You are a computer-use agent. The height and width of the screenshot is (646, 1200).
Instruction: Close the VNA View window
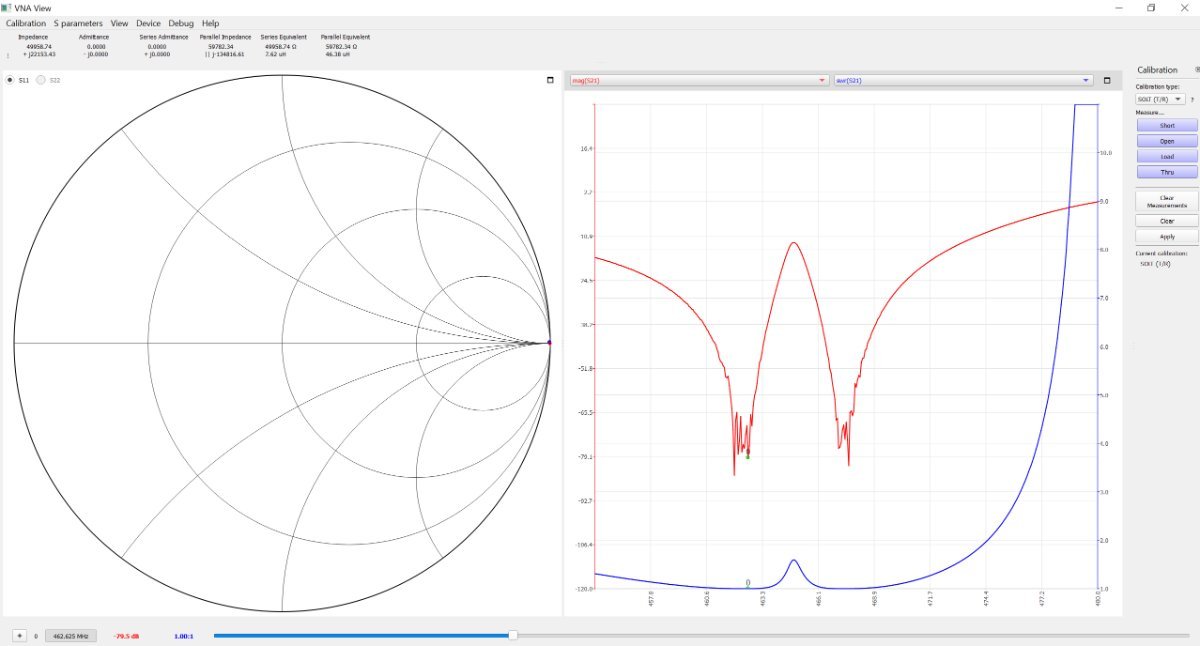[1185, 7]
